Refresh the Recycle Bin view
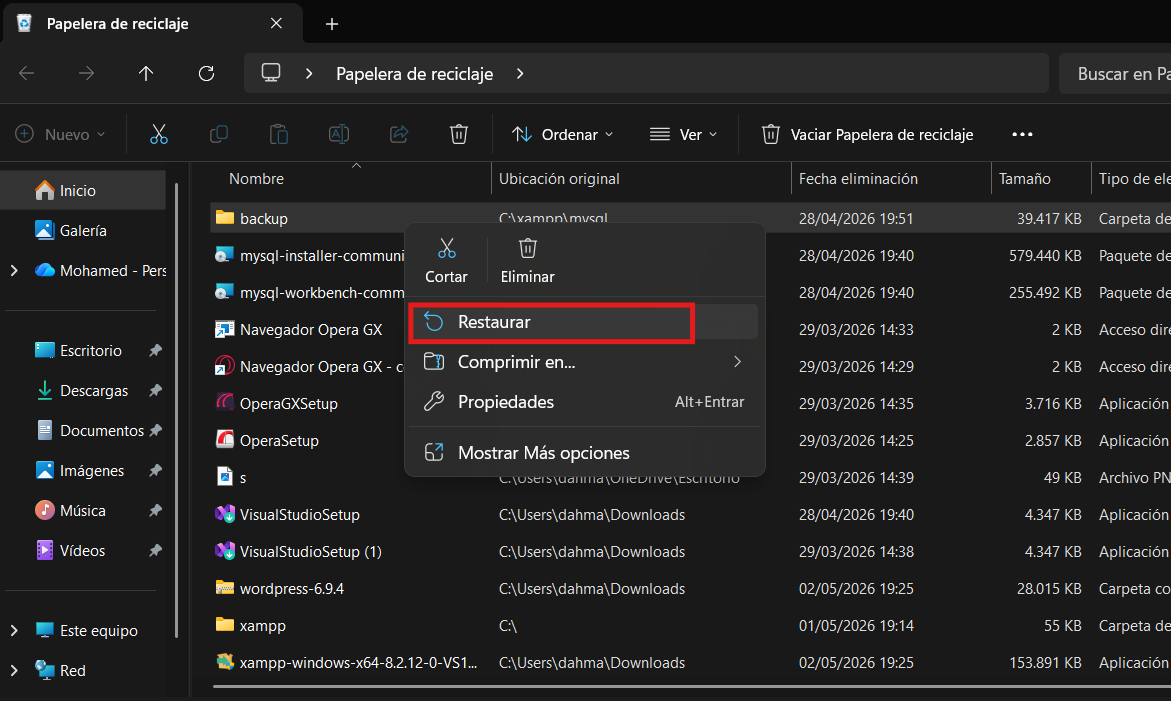1171x701 pixels. (207, 73)
